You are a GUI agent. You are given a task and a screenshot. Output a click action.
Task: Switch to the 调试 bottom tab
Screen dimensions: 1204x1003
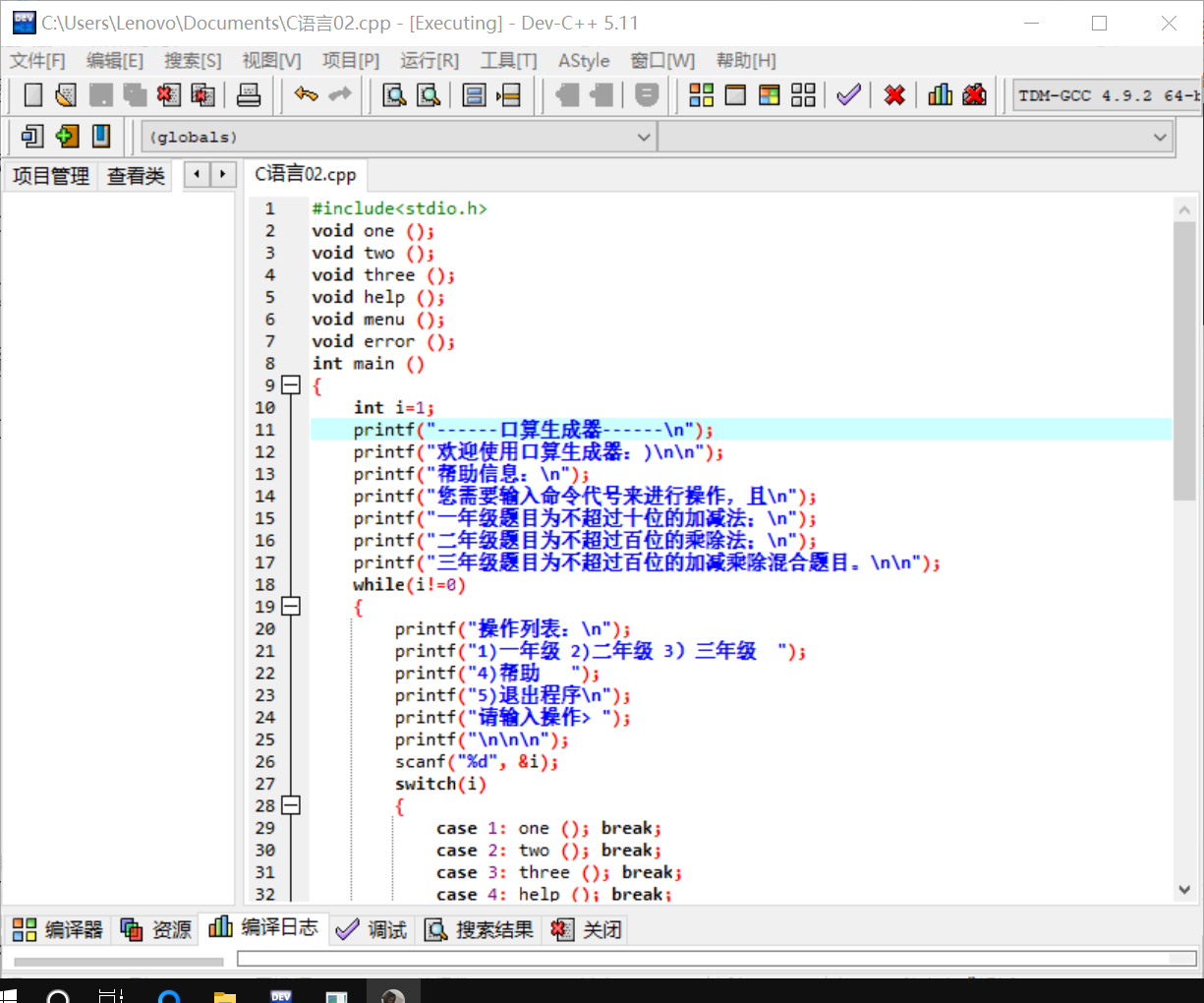[372, 929]
